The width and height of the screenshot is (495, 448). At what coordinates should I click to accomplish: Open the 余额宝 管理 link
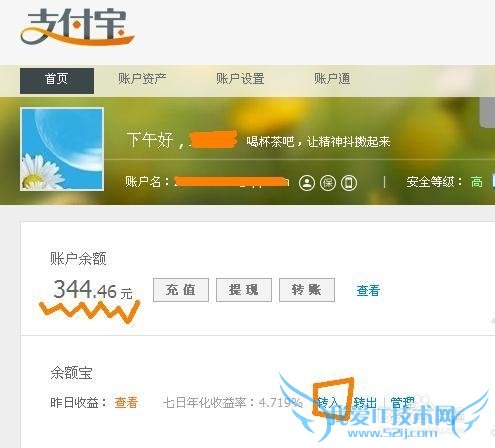coord(402,403)
